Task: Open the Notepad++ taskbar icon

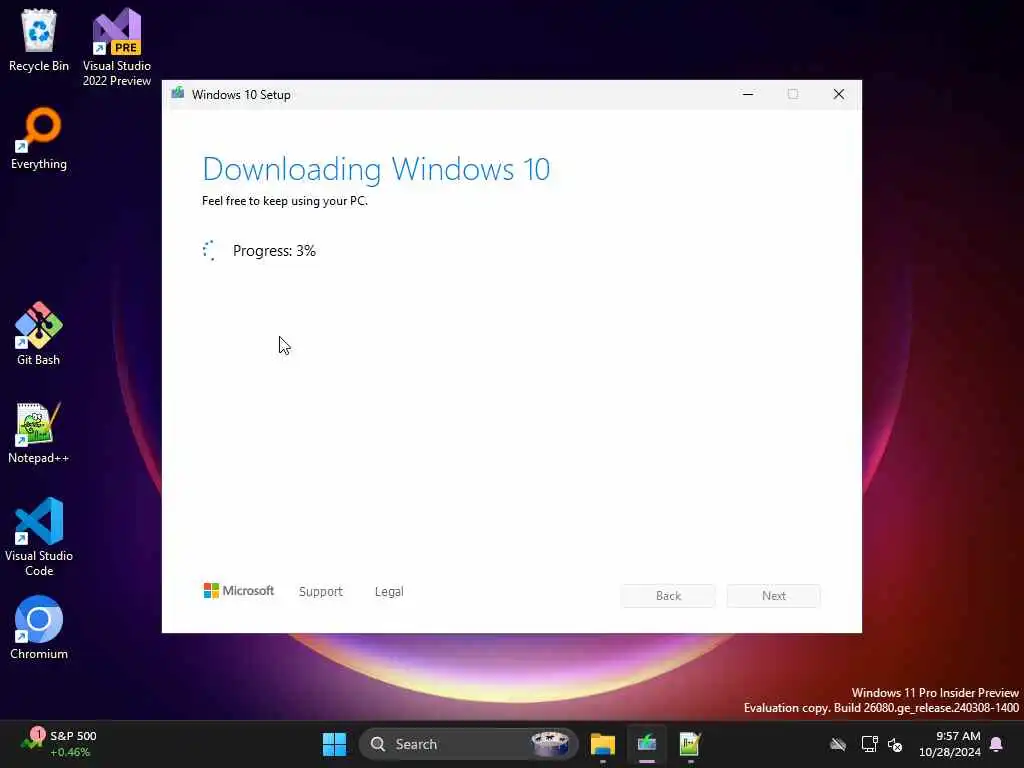Action: tap(690, 744)
